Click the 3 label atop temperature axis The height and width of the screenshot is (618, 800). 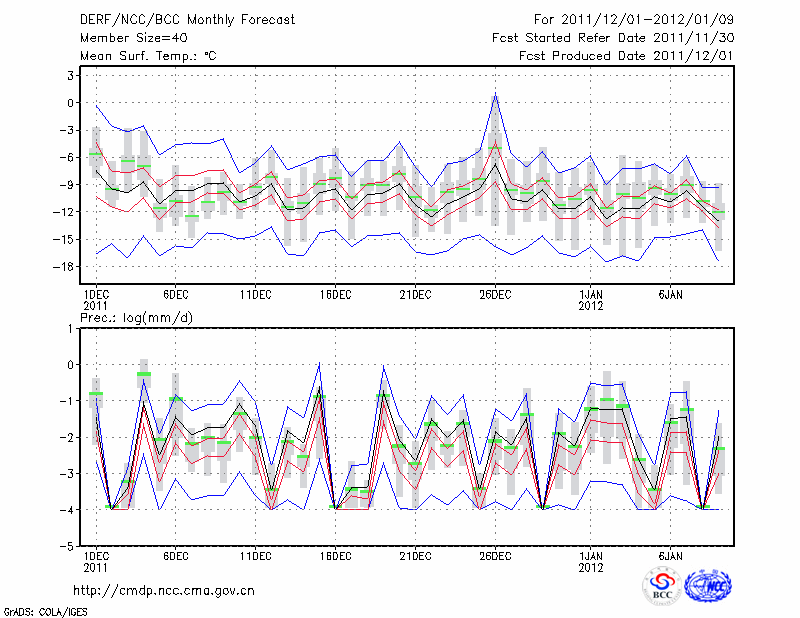[x=70, y=75]
